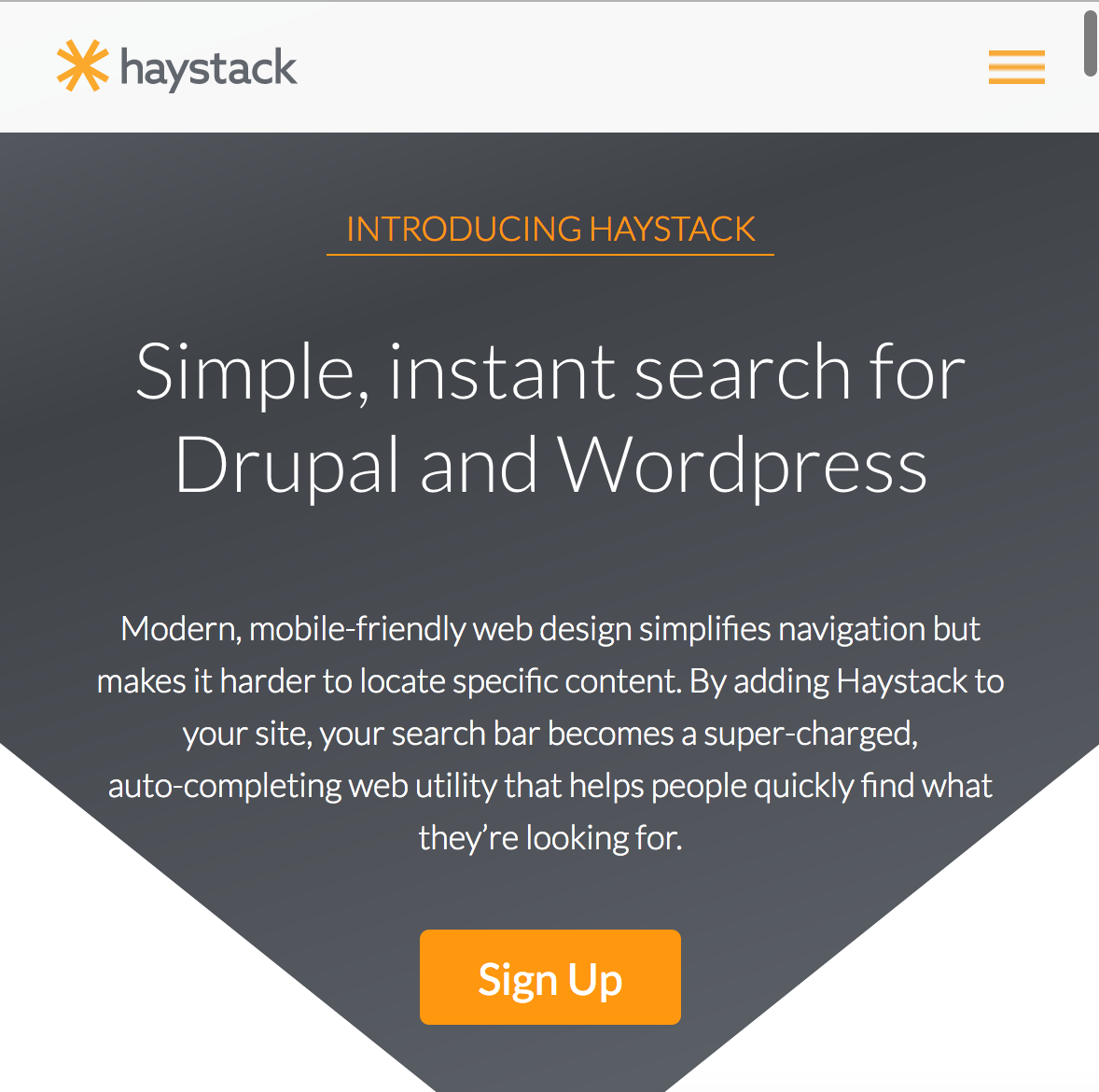
Task: Open the orange hamburger menu
Action: pos(1016,67)
